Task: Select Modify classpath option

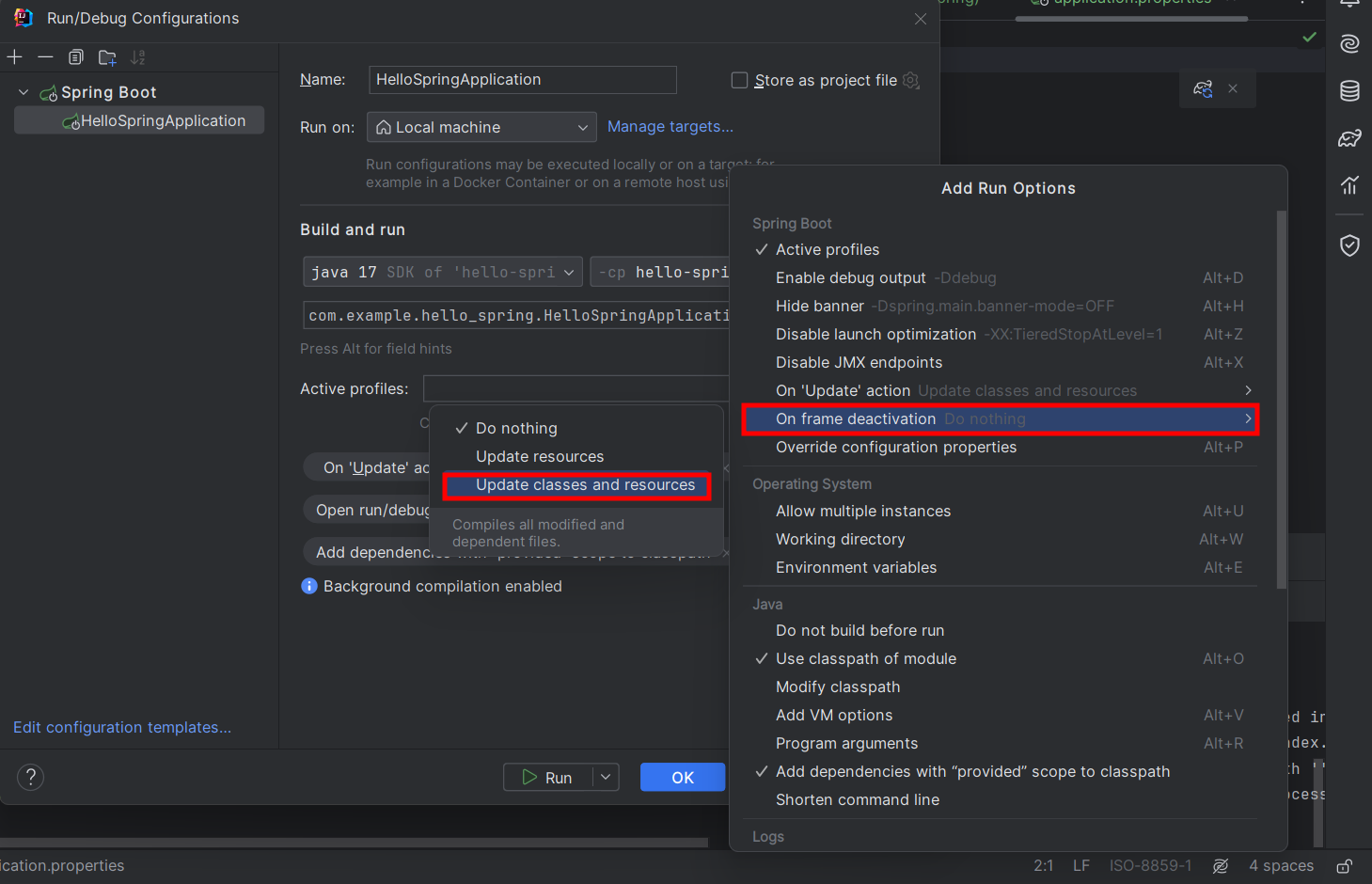Action: pyautogui.click(x=1001, y=687)
